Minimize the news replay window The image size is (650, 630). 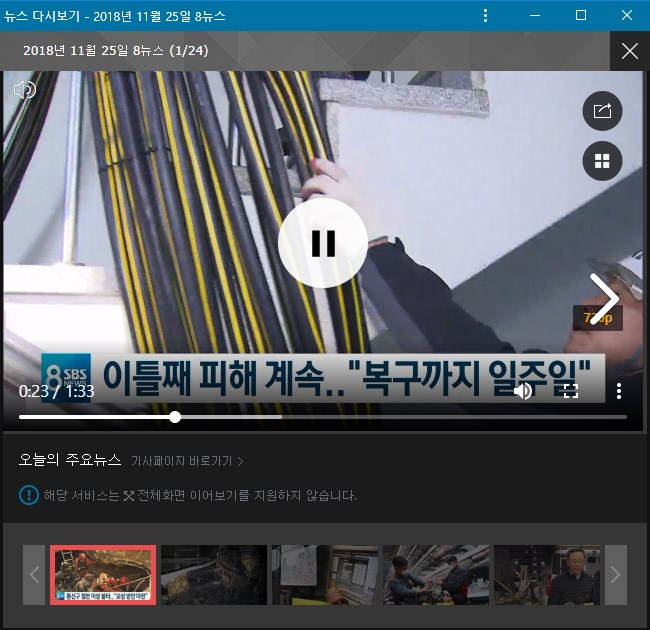pyautogui.click(x=535, y=15)
